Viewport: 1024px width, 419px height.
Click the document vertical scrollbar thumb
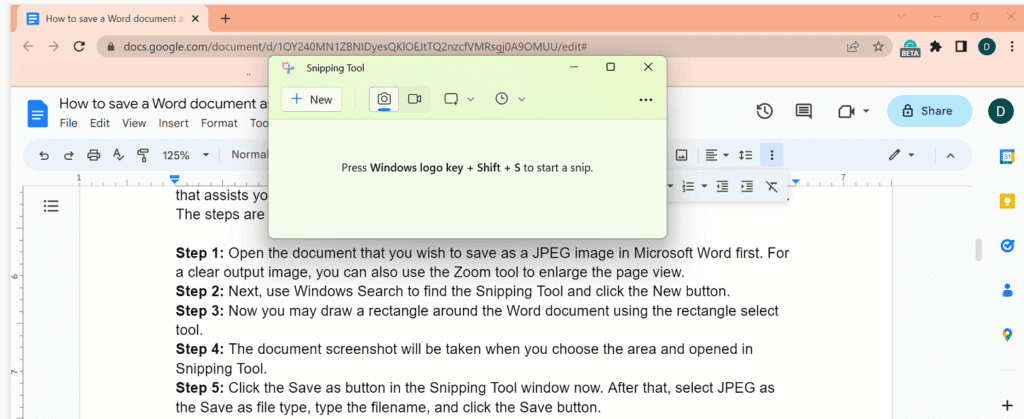tap(978, 250)
